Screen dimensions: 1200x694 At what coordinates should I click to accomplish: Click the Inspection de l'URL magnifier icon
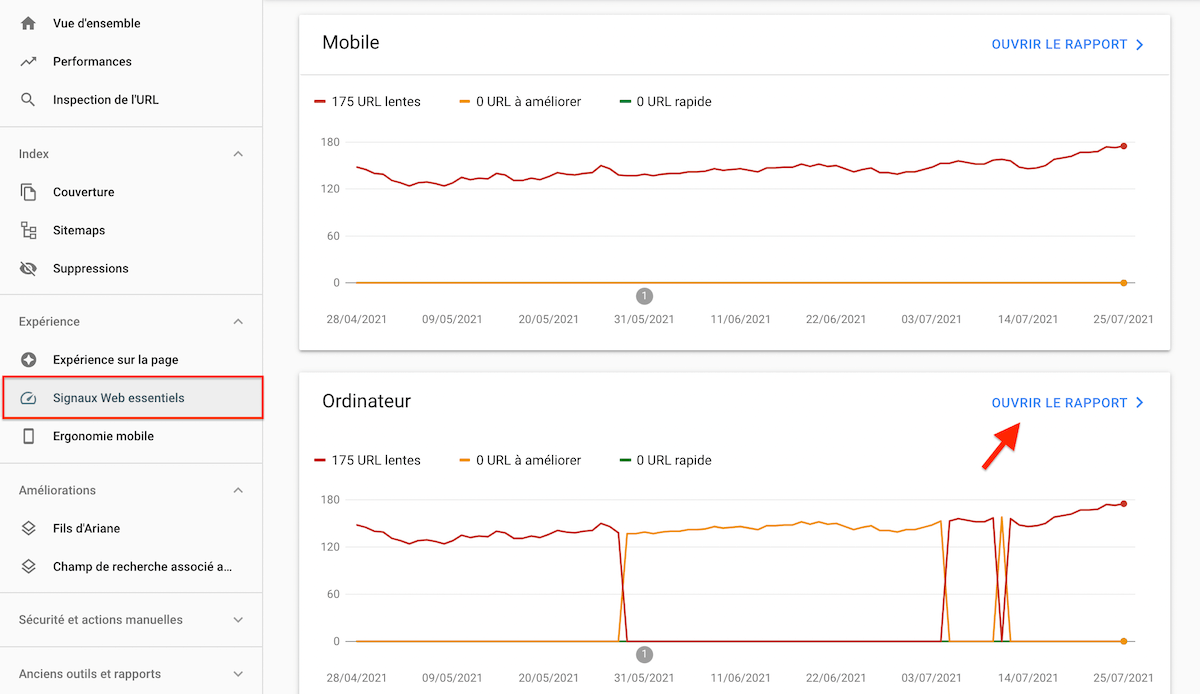tap(27, 99)
